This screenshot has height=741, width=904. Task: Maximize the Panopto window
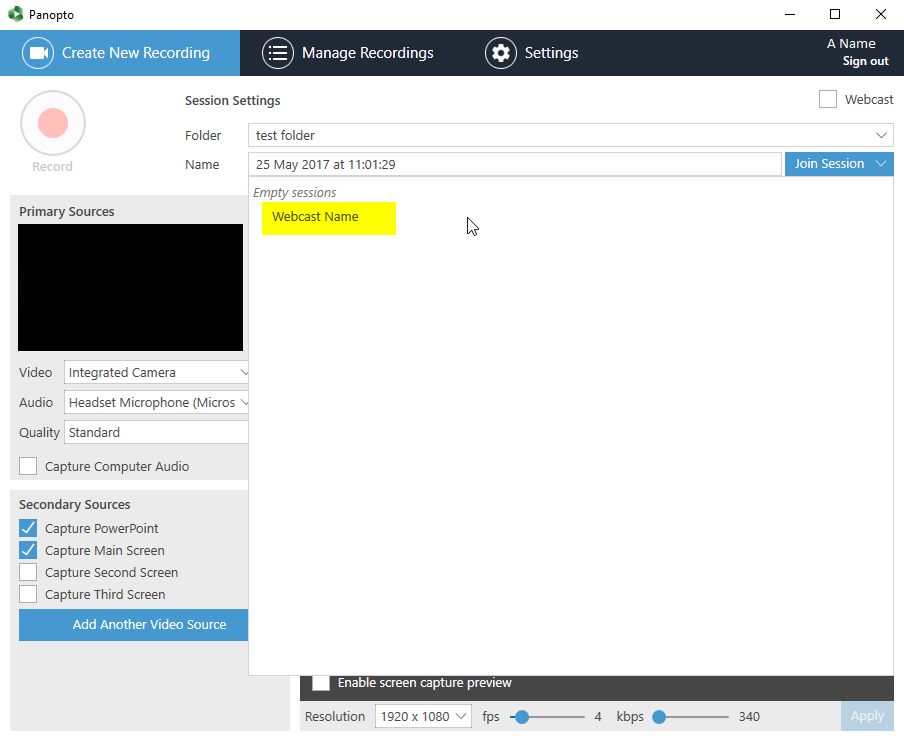835,14
